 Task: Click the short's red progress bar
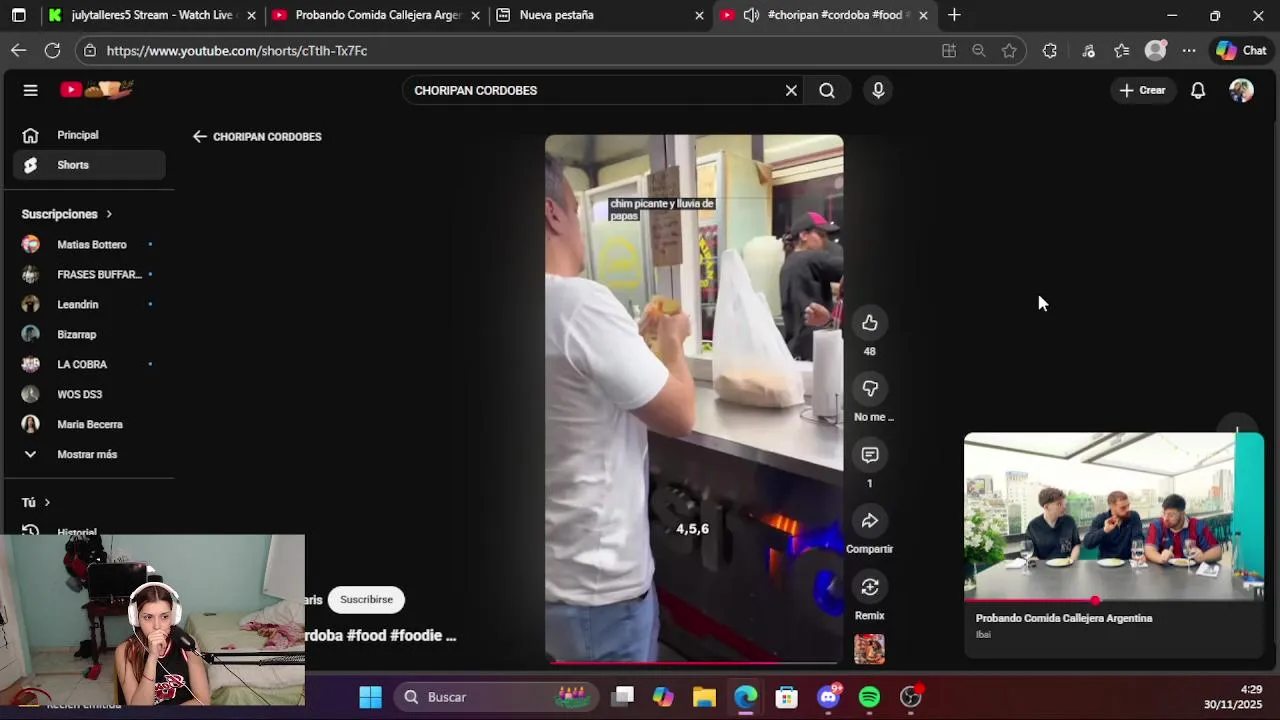pyautogui.click(x=693, y=662)
